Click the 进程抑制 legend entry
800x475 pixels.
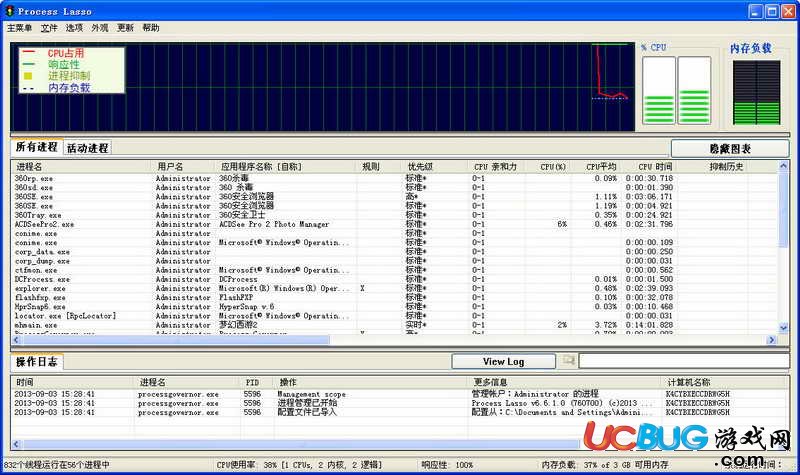pos(69,76)
